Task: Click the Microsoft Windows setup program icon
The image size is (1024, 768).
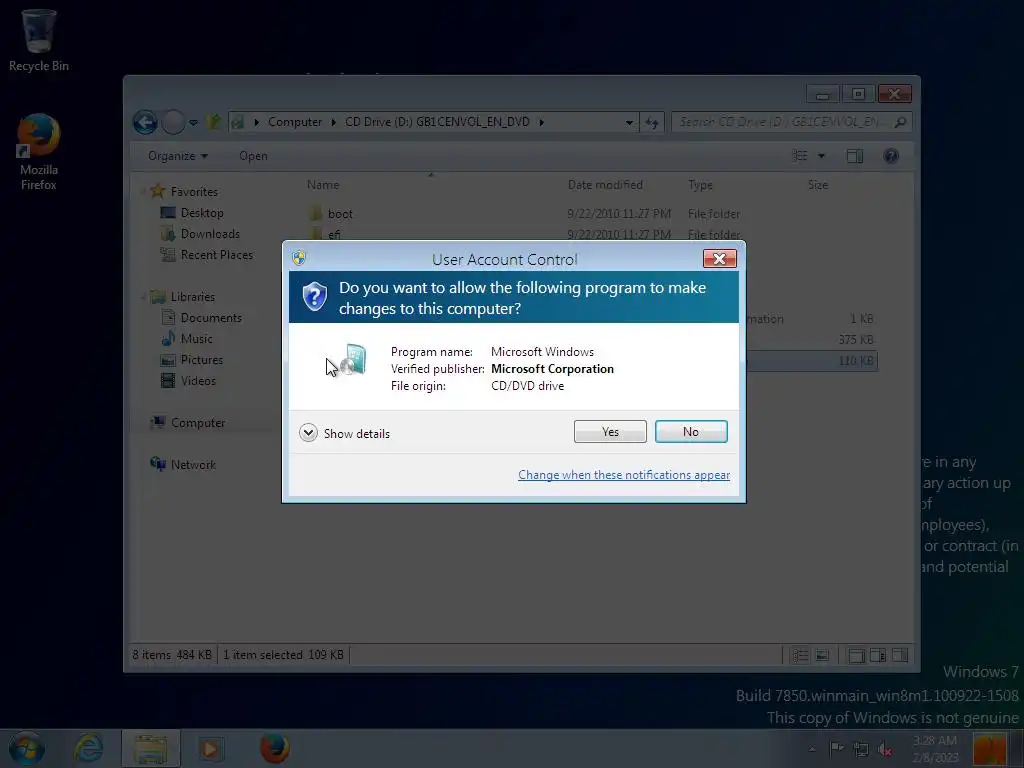Action: pyautogui.click(x=353, y=359)
